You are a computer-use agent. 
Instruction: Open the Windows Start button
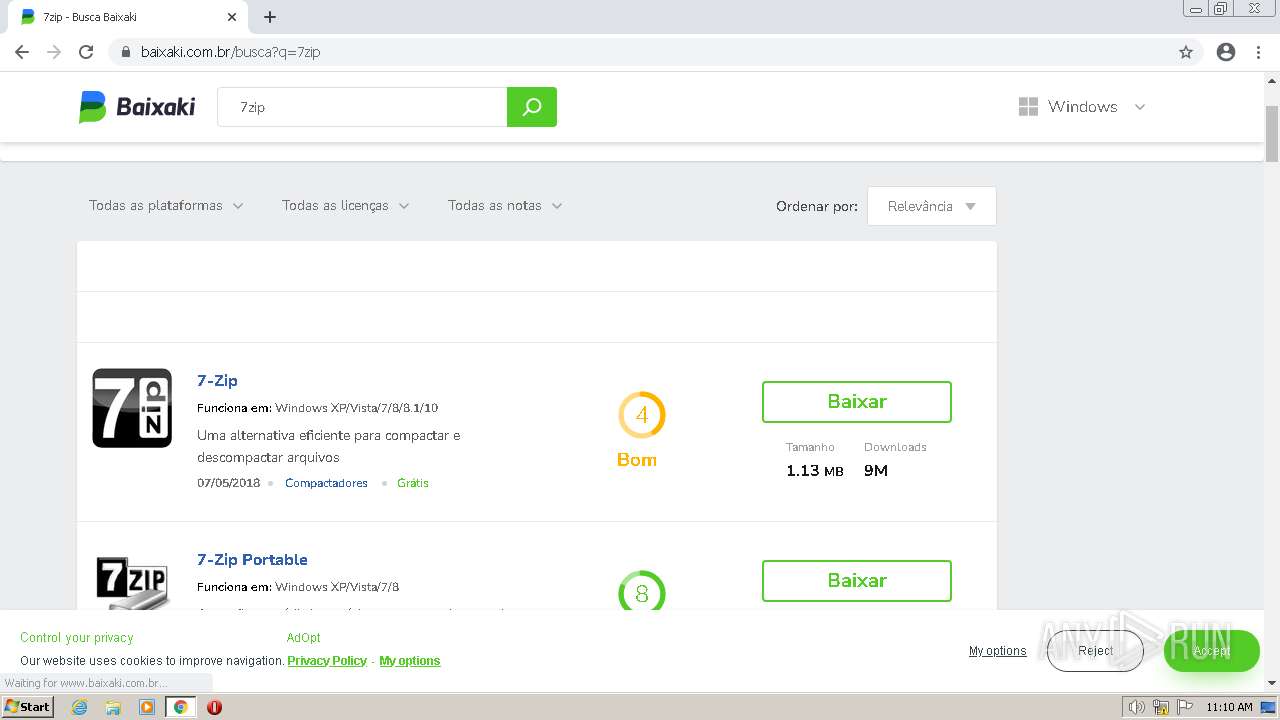[28, 707]
